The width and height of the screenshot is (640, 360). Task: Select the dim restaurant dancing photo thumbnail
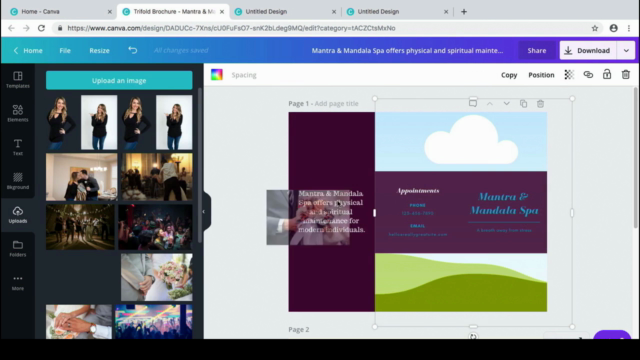(x=157, y=177)
